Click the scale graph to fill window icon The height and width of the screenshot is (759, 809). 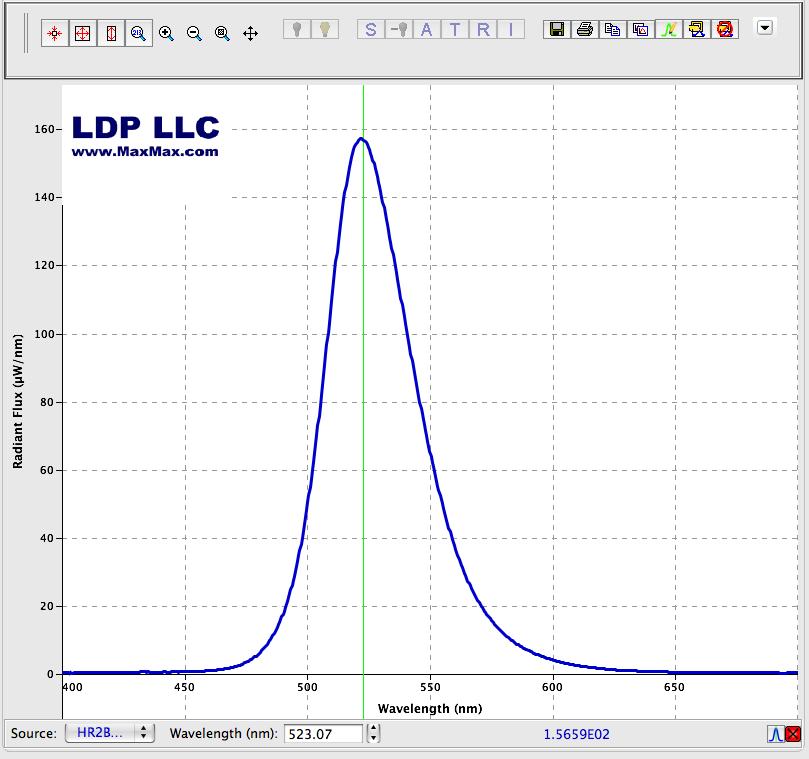tap(55, 34)
